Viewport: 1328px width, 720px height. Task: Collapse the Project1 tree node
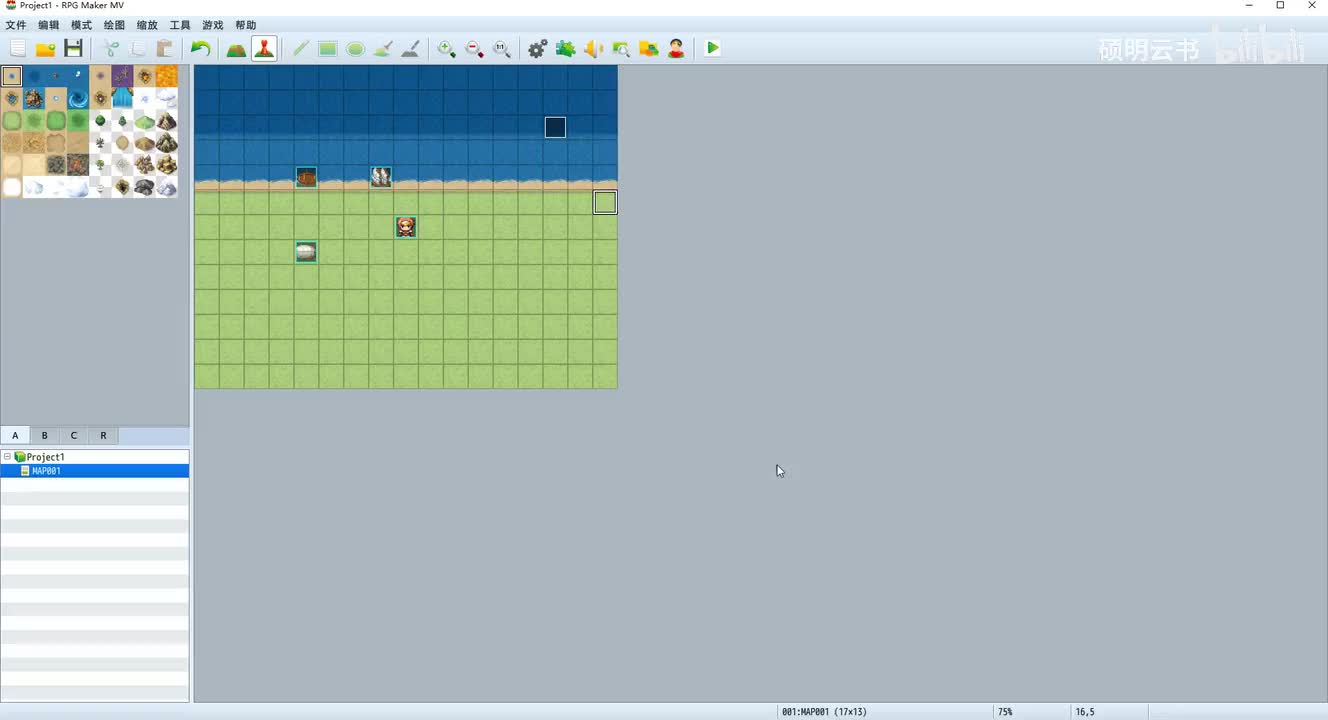tap(7, 457)
